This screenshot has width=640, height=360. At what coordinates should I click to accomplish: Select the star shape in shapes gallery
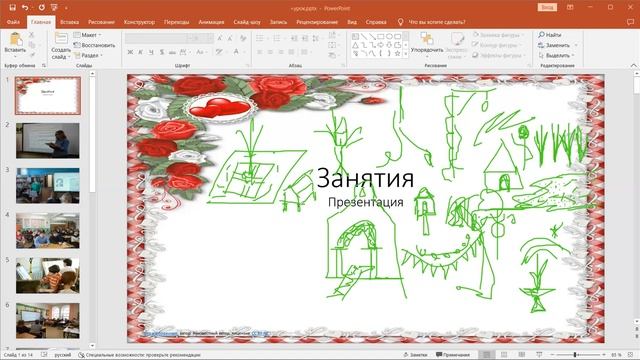[x=397, y=53]
